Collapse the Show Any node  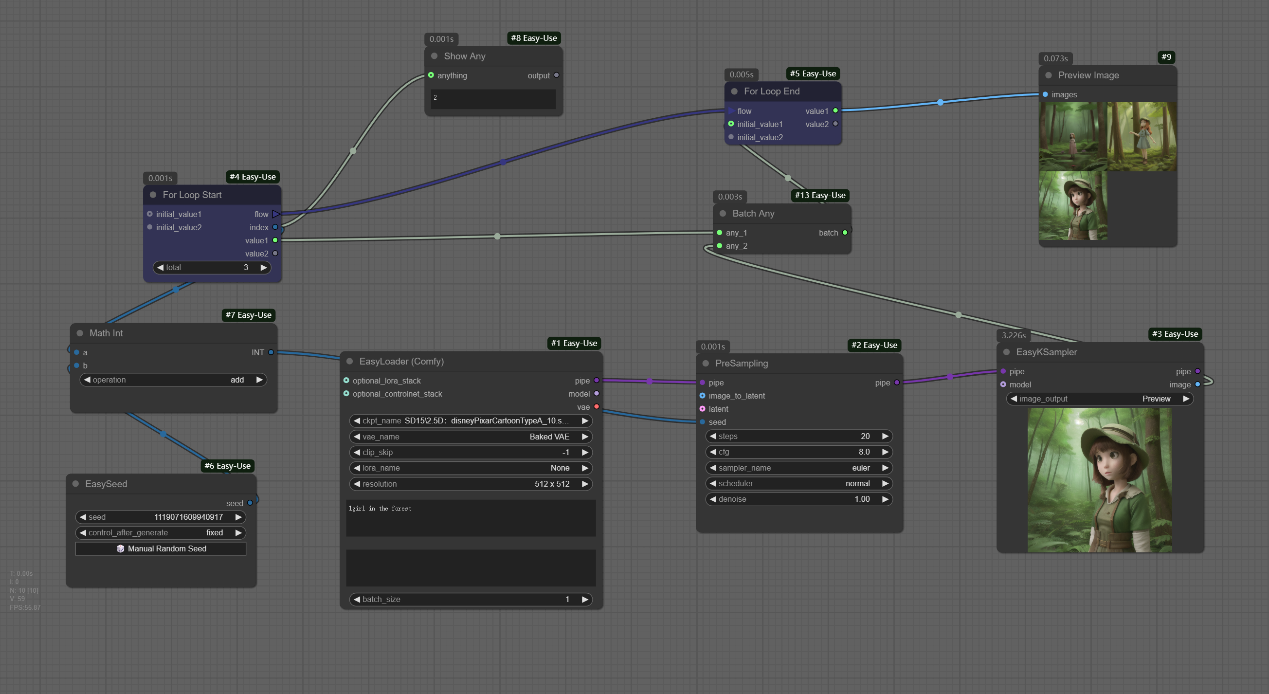(x=434, y=56)
